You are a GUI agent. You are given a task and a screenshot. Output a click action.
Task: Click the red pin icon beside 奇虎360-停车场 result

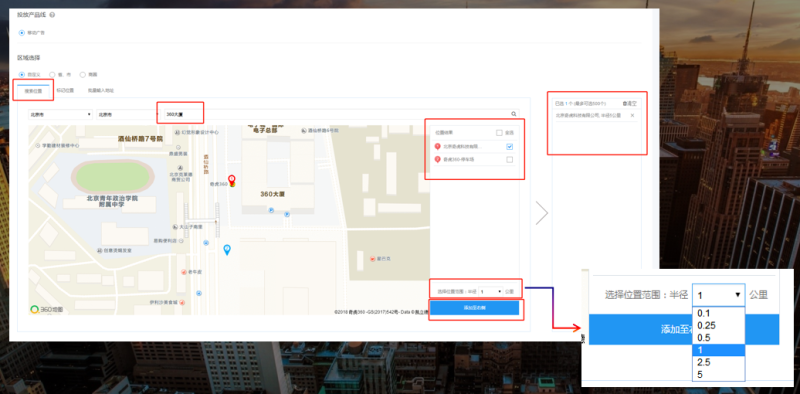point(437,160)
